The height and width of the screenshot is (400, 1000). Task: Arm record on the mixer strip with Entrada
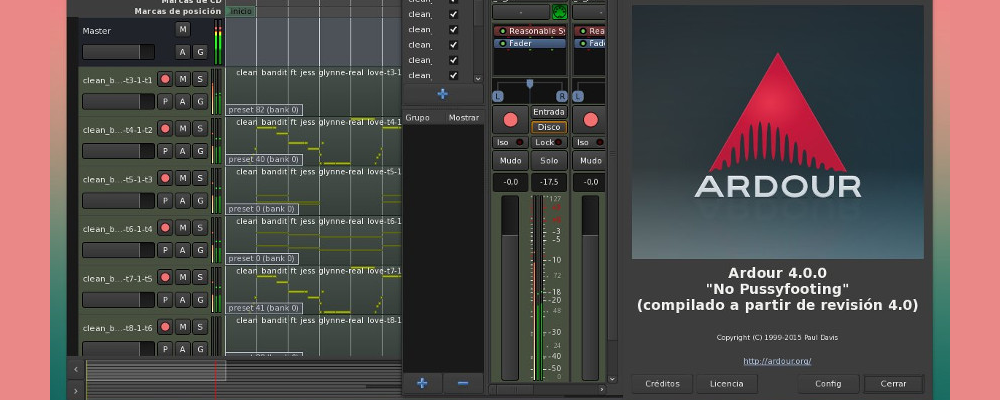click(x=510, y=119)
